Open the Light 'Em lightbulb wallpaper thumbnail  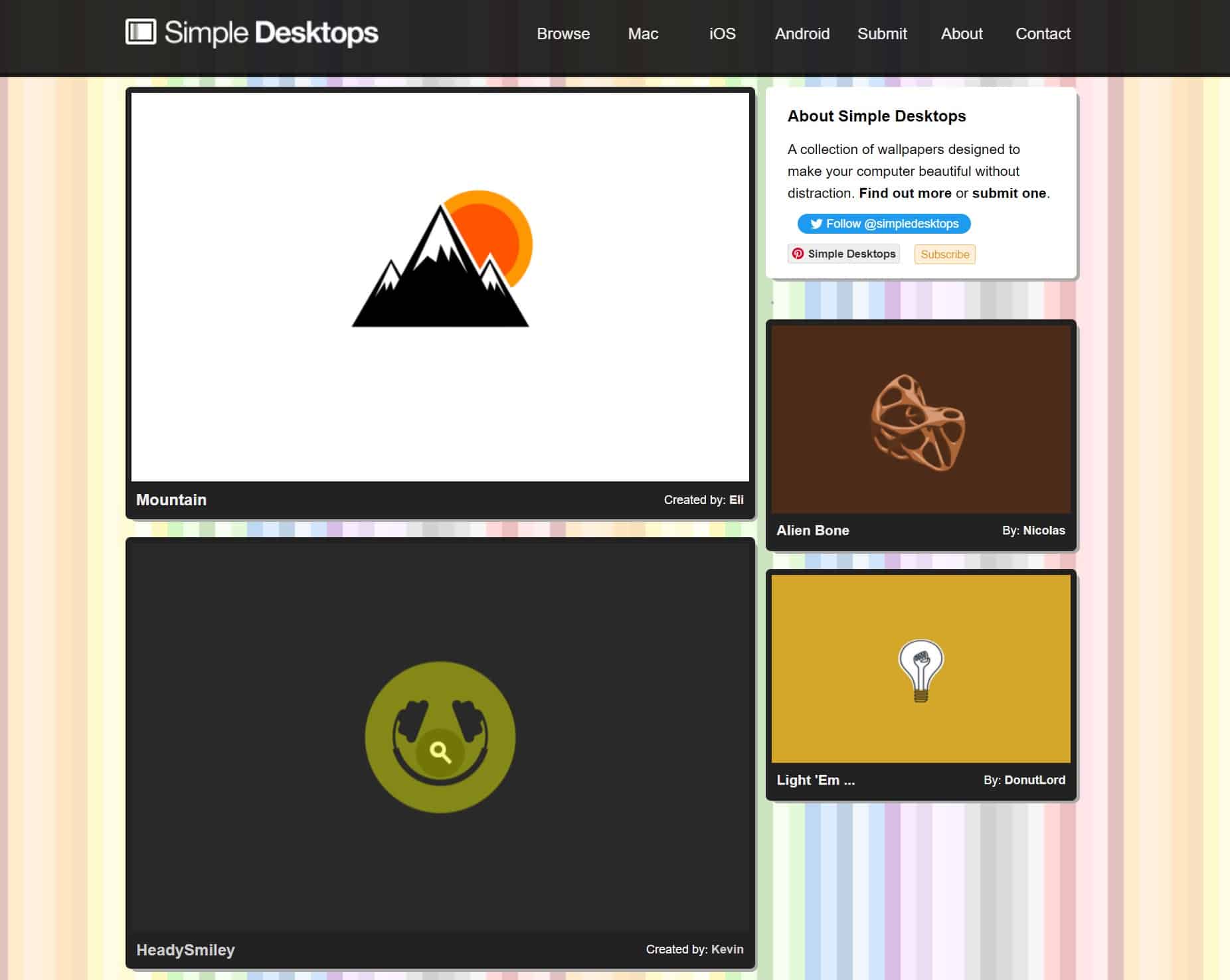click(x=921, y=669)
